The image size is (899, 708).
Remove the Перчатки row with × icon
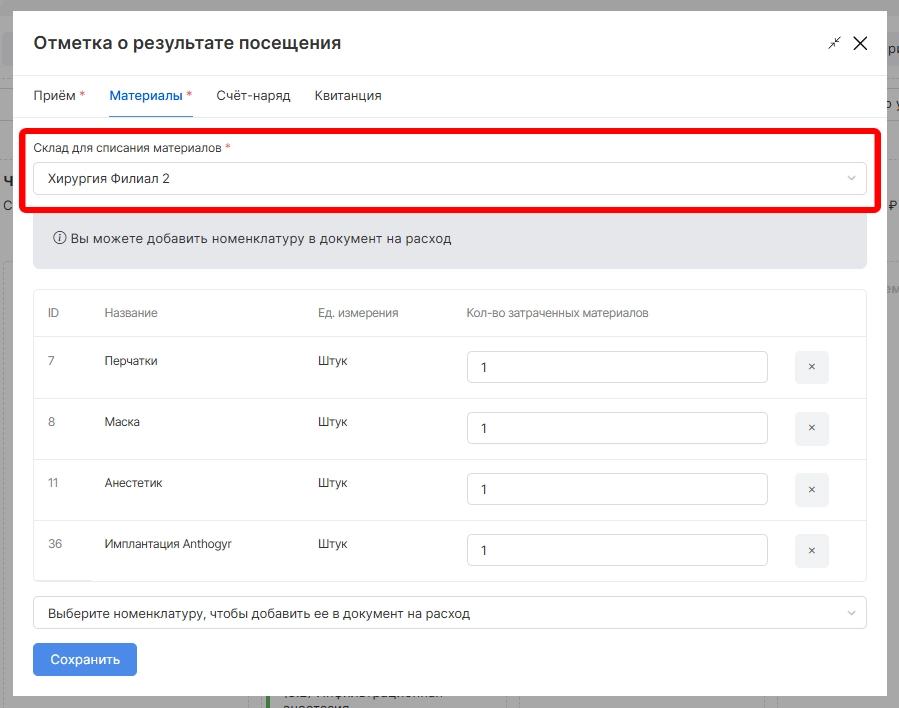click(811, 367)
